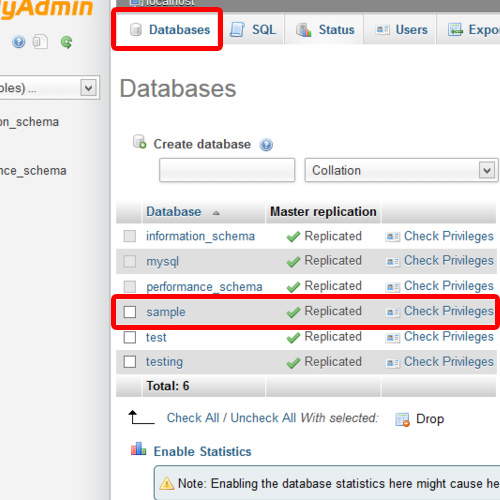Click the green Replicated checkmark for testing
500x500 pixels.
tap(293, 363)
